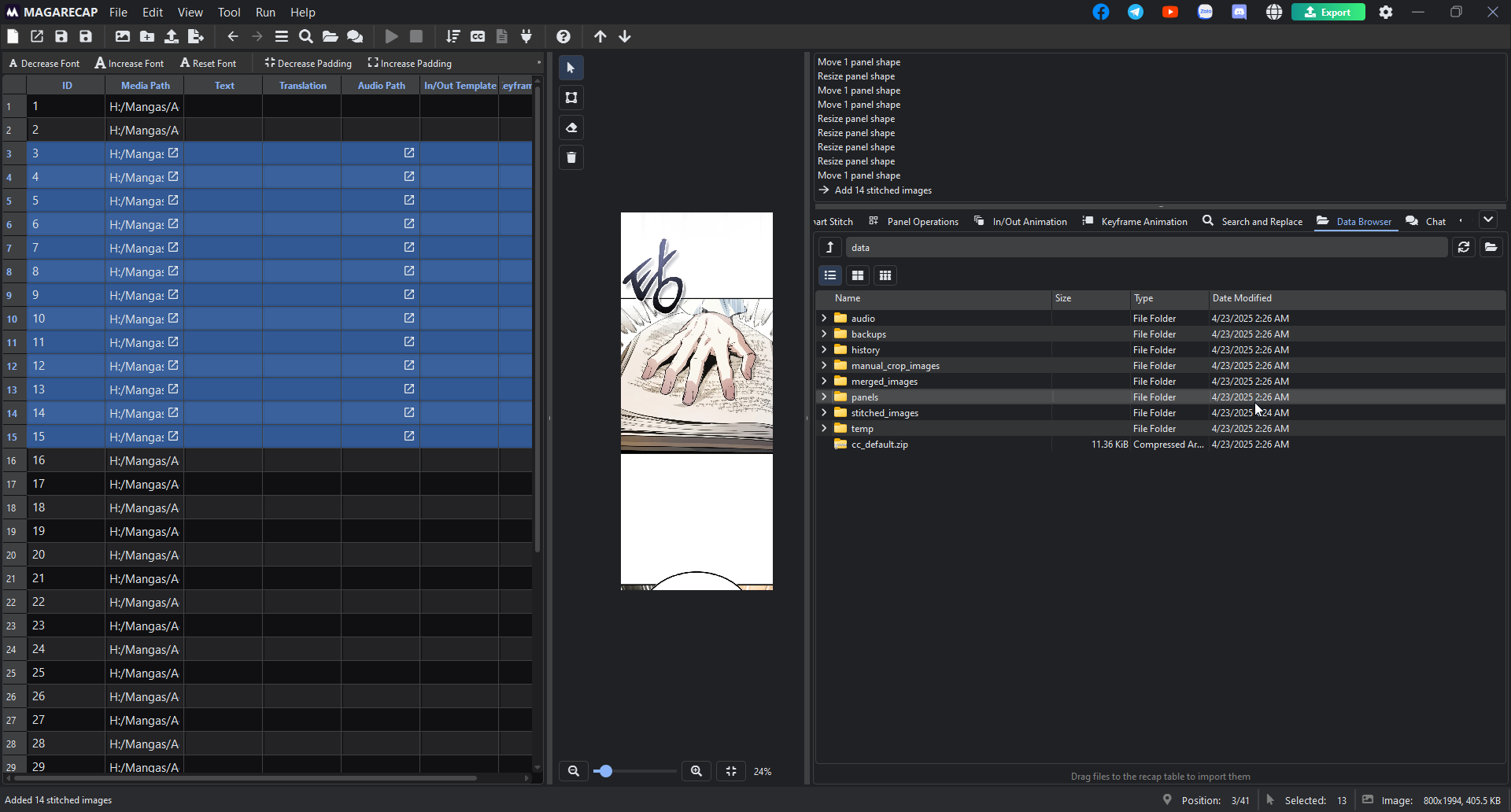Select the eraser tool

pyautogui.click(x=571, y=127)
